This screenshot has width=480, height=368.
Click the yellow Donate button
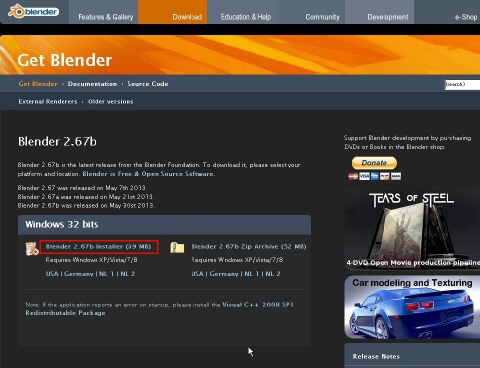[x=374, y=163]
